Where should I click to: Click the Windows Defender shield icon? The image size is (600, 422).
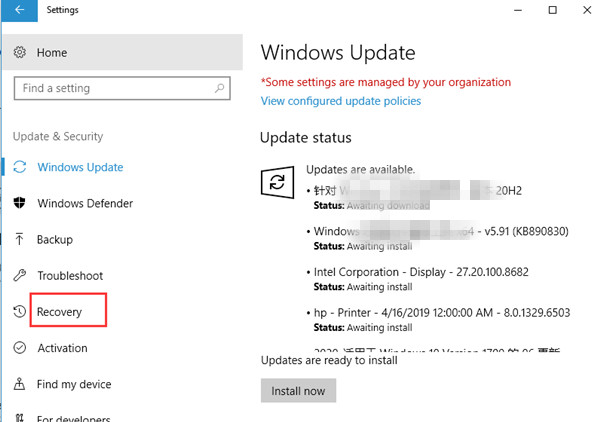[x=20, y=204]
